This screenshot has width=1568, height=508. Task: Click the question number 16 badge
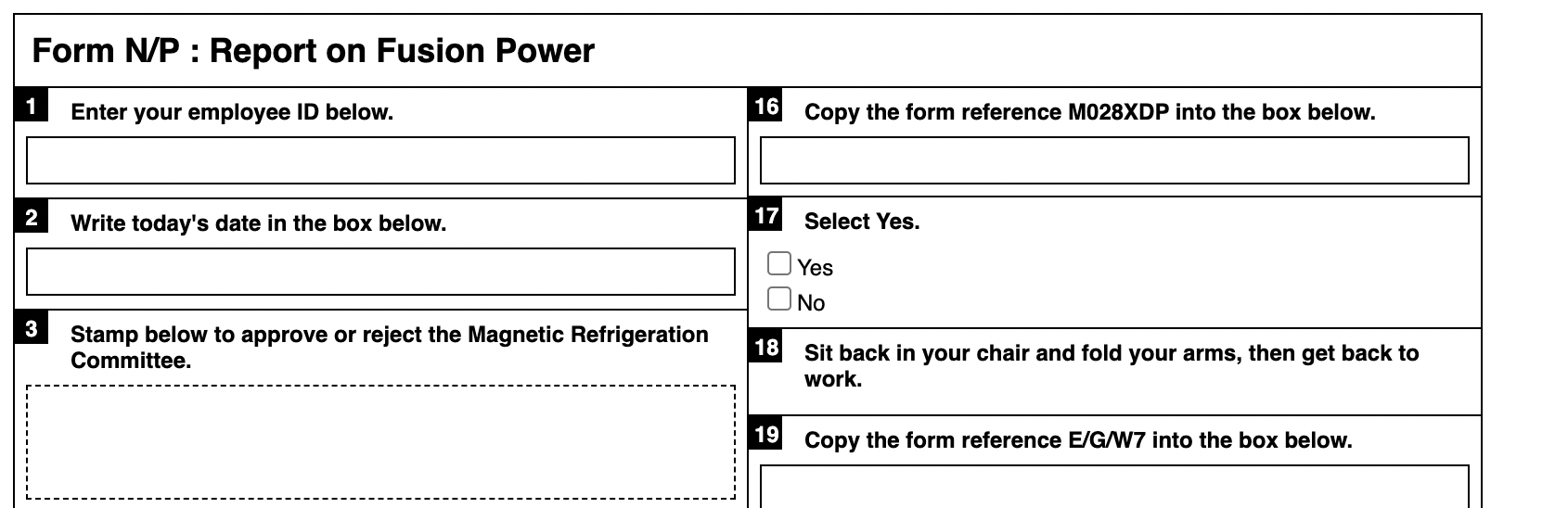tap(766, 107)
